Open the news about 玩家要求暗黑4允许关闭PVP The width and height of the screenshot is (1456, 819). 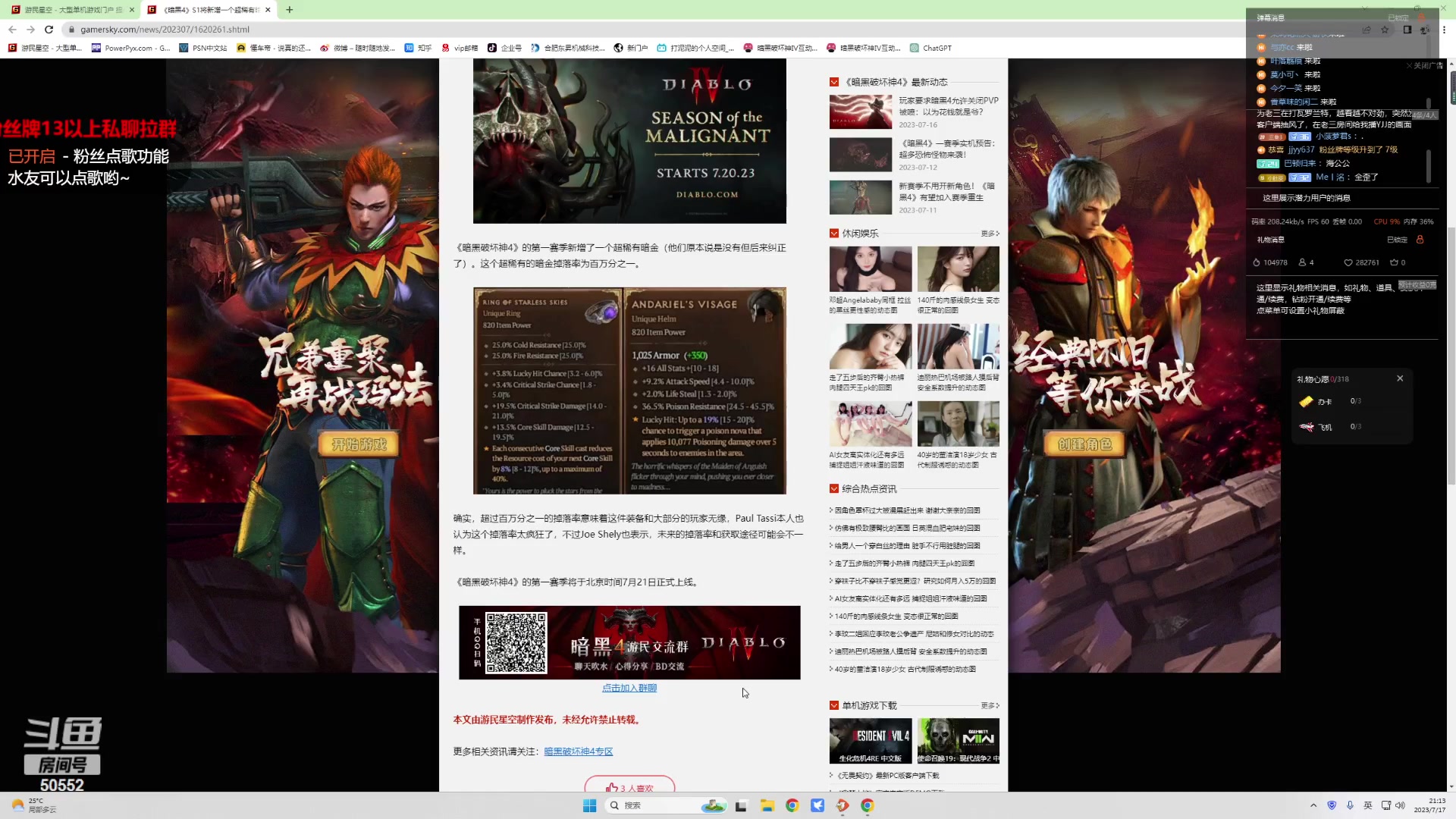(x=949, y=106)
